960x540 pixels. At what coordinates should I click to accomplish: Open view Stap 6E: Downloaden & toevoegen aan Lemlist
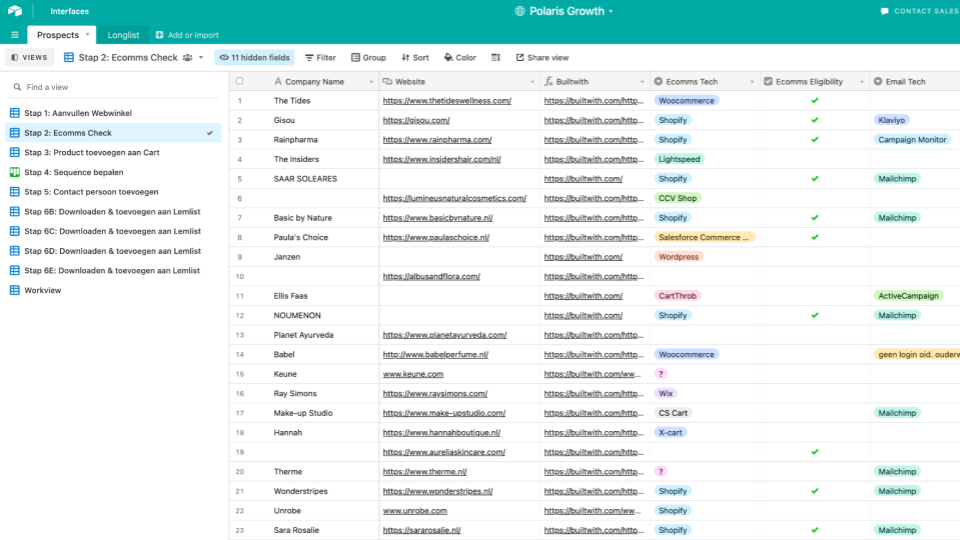[113, 271]
